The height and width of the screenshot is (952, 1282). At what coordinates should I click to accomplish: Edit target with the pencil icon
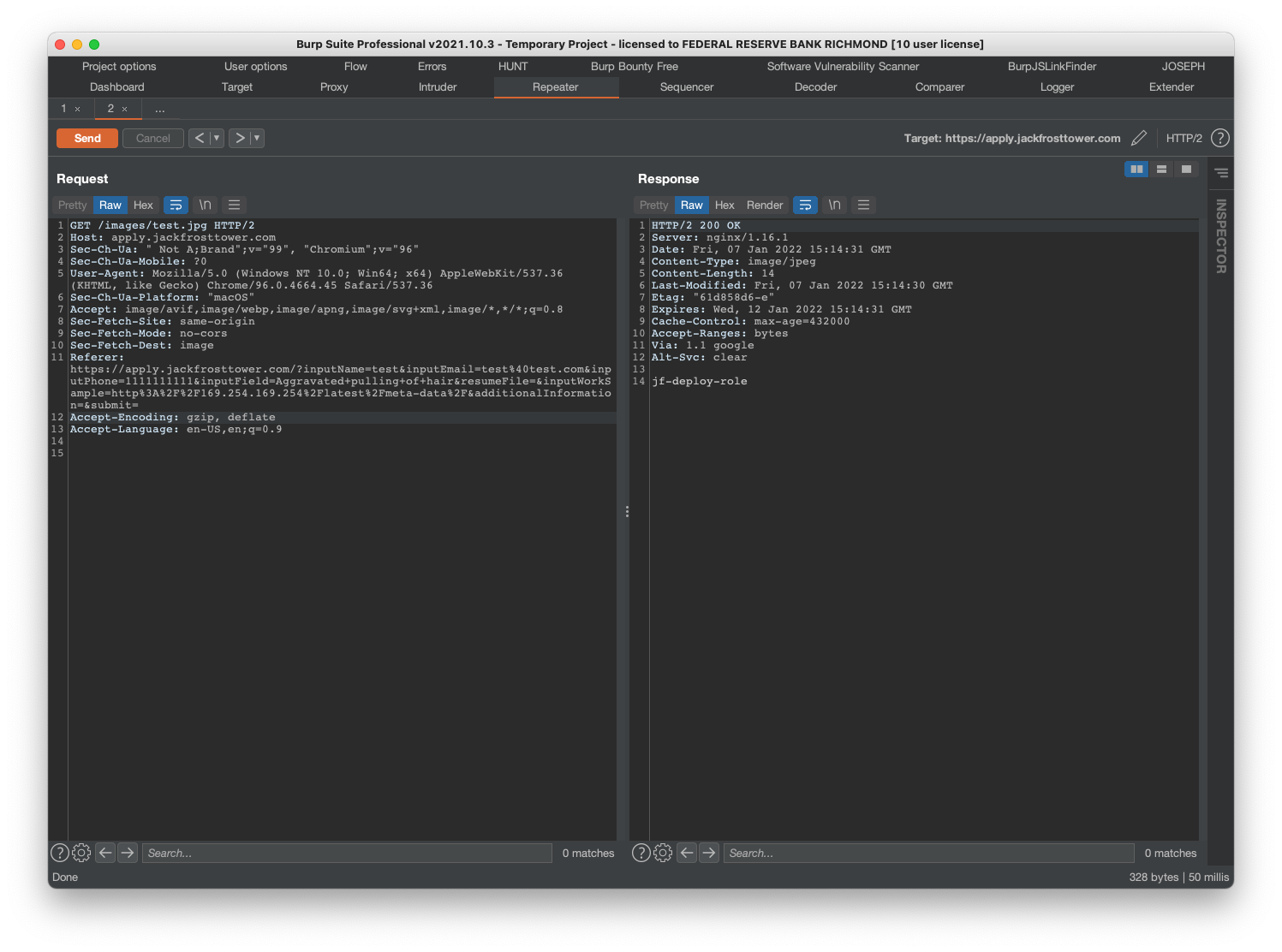click(1139, 138)
